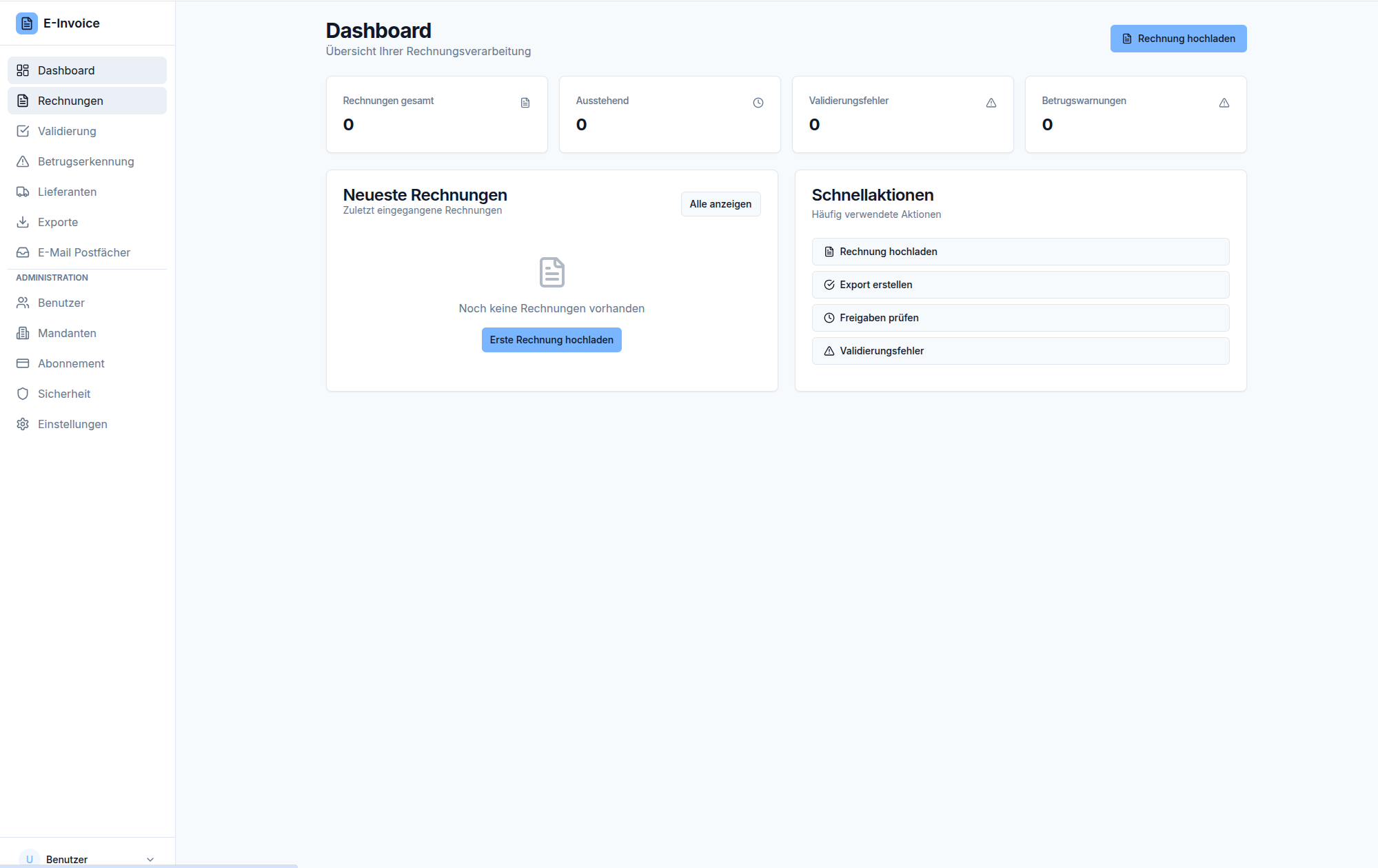Click the large empty document placeholder icon
The image size is (1378, 868).
[x=551, y=272]
